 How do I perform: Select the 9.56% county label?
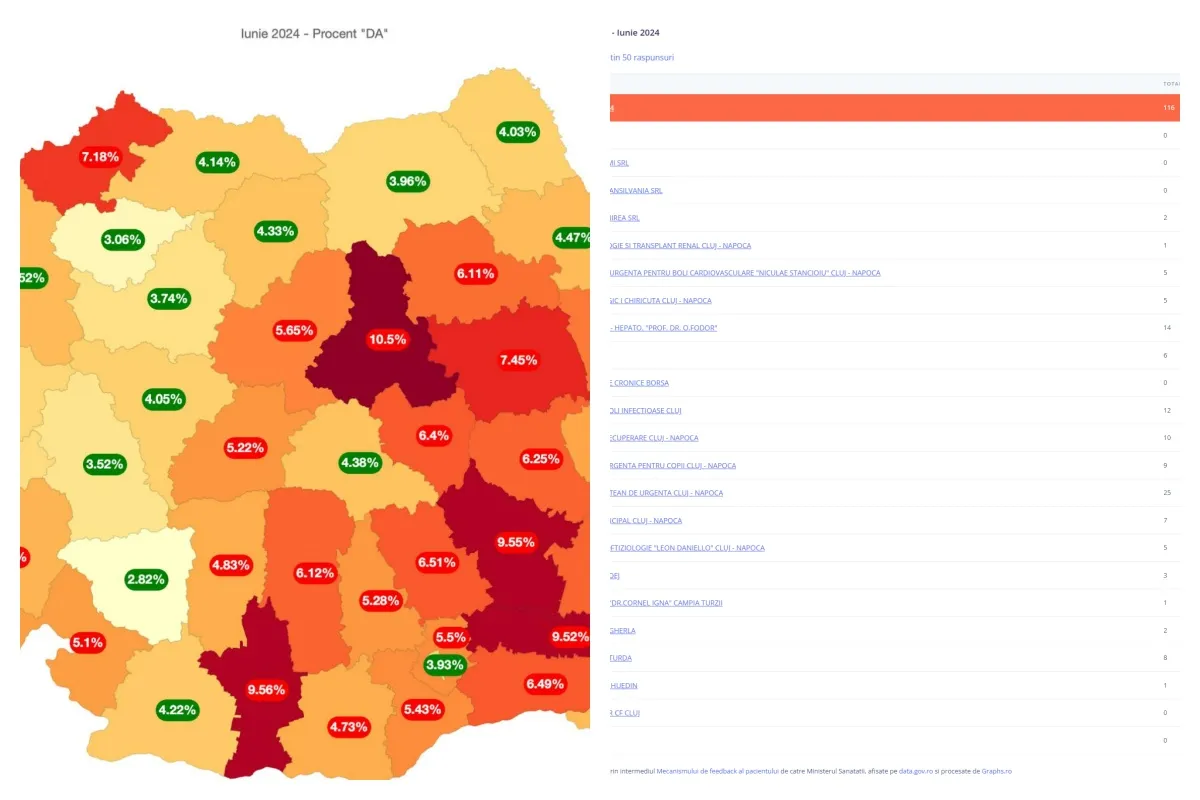(266, 689)
